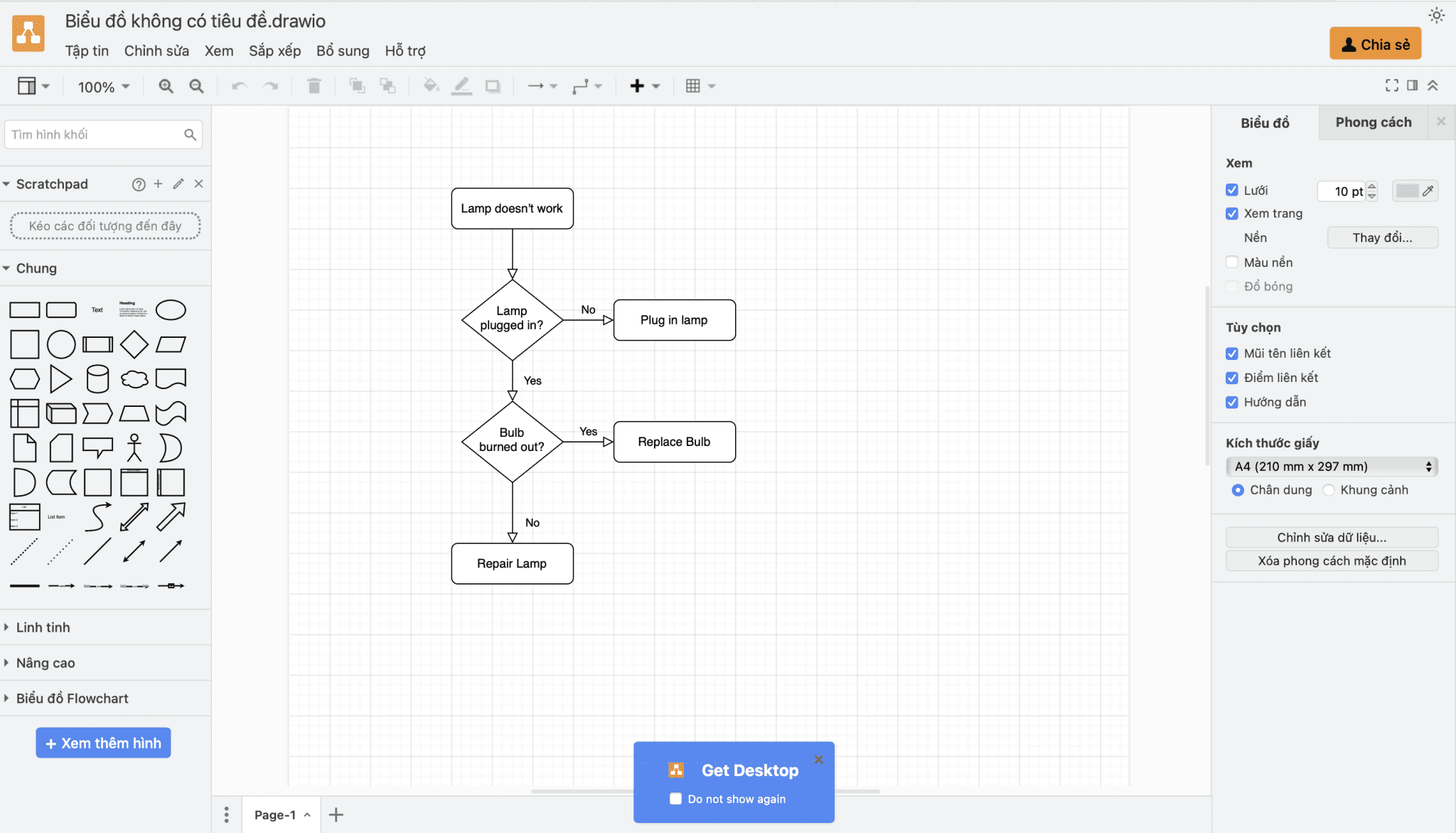Click the send to back icon
This screenshot has height=833, width=1456.
387,86
